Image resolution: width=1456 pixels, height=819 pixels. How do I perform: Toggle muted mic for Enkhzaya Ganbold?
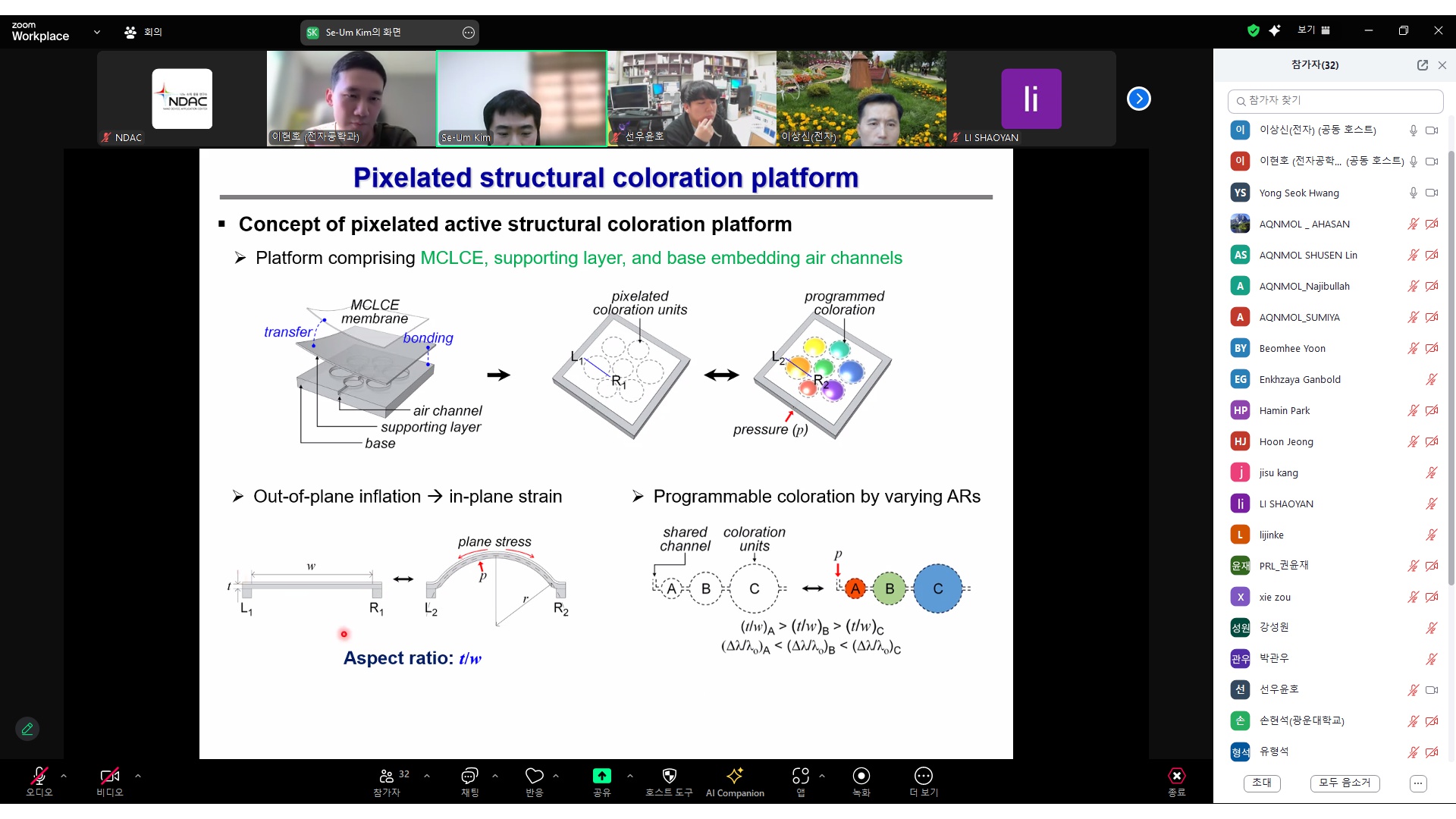1432,379
